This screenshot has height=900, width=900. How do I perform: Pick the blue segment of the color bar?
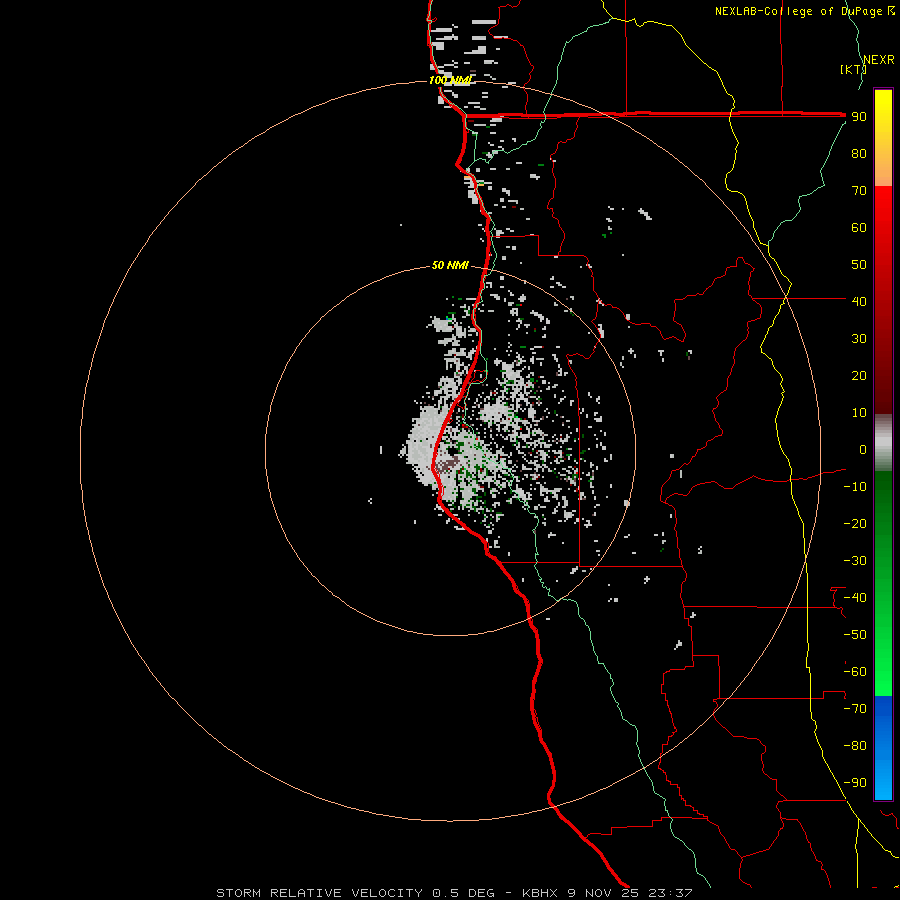coord(883,747)
